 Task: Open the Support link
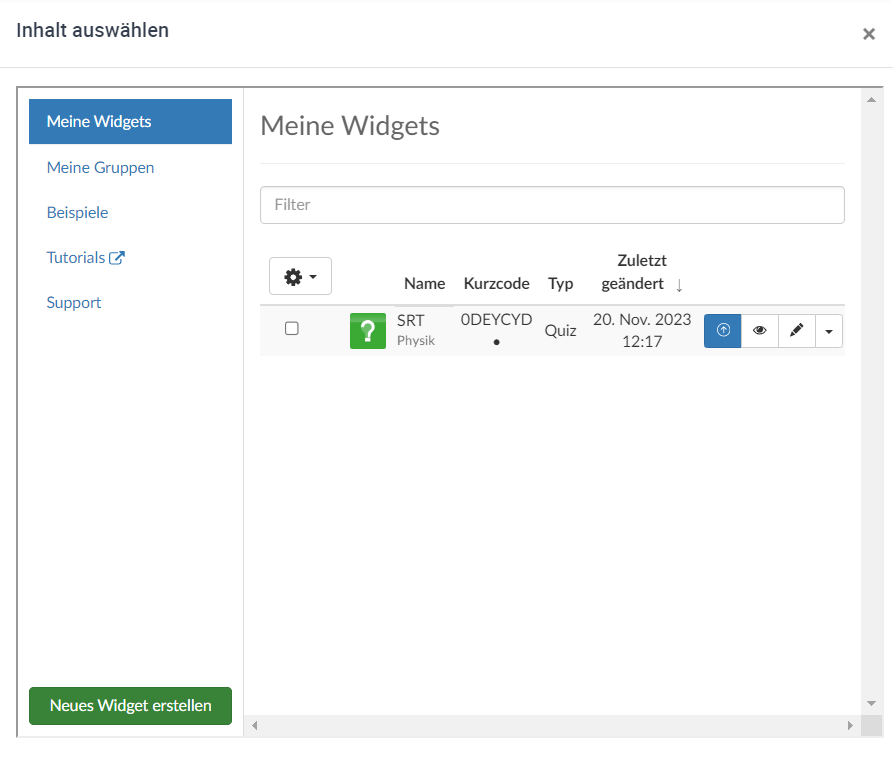[x=74, y=303]
